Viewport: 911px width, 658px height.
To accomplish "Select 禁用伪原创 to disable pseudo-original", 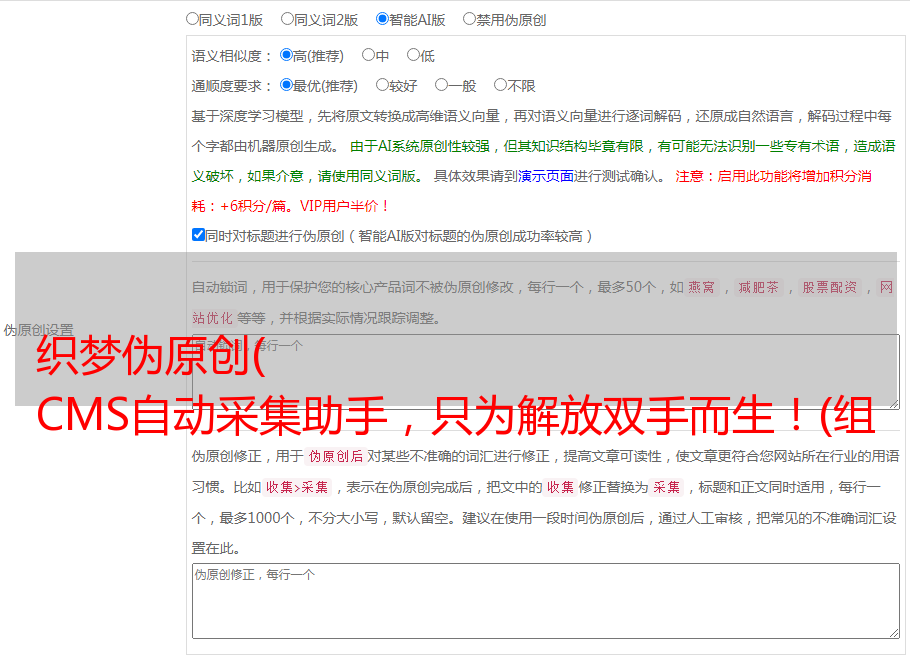I will 469,19.
